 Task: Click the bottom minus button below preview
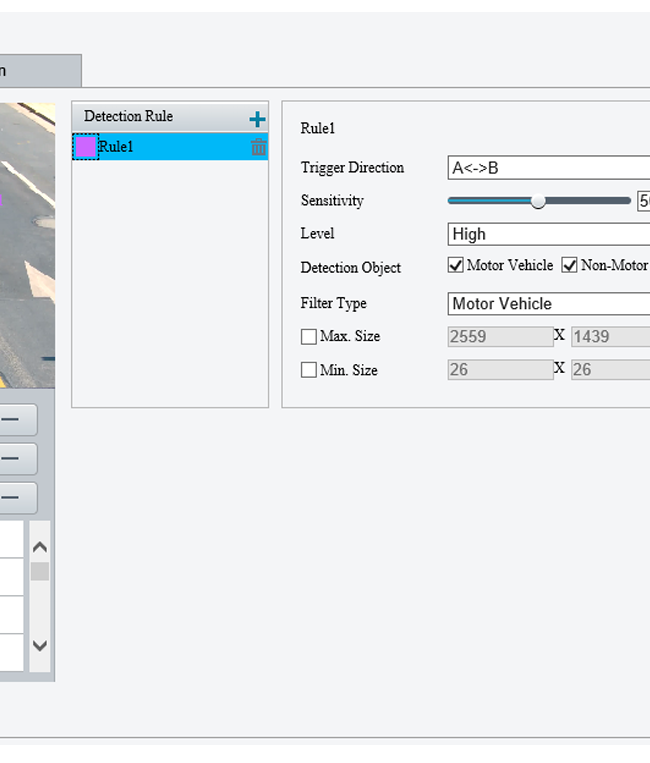pyautogui.click(x=18, y=498)
